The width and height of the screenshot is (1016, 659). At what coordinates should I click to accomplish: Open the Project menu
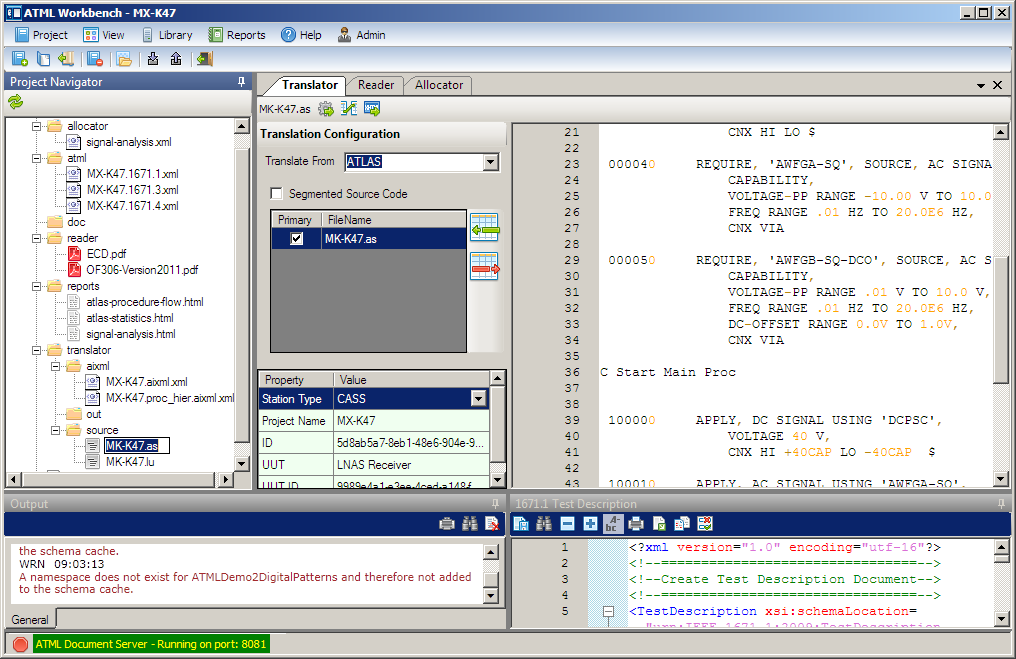click(41, 35)
